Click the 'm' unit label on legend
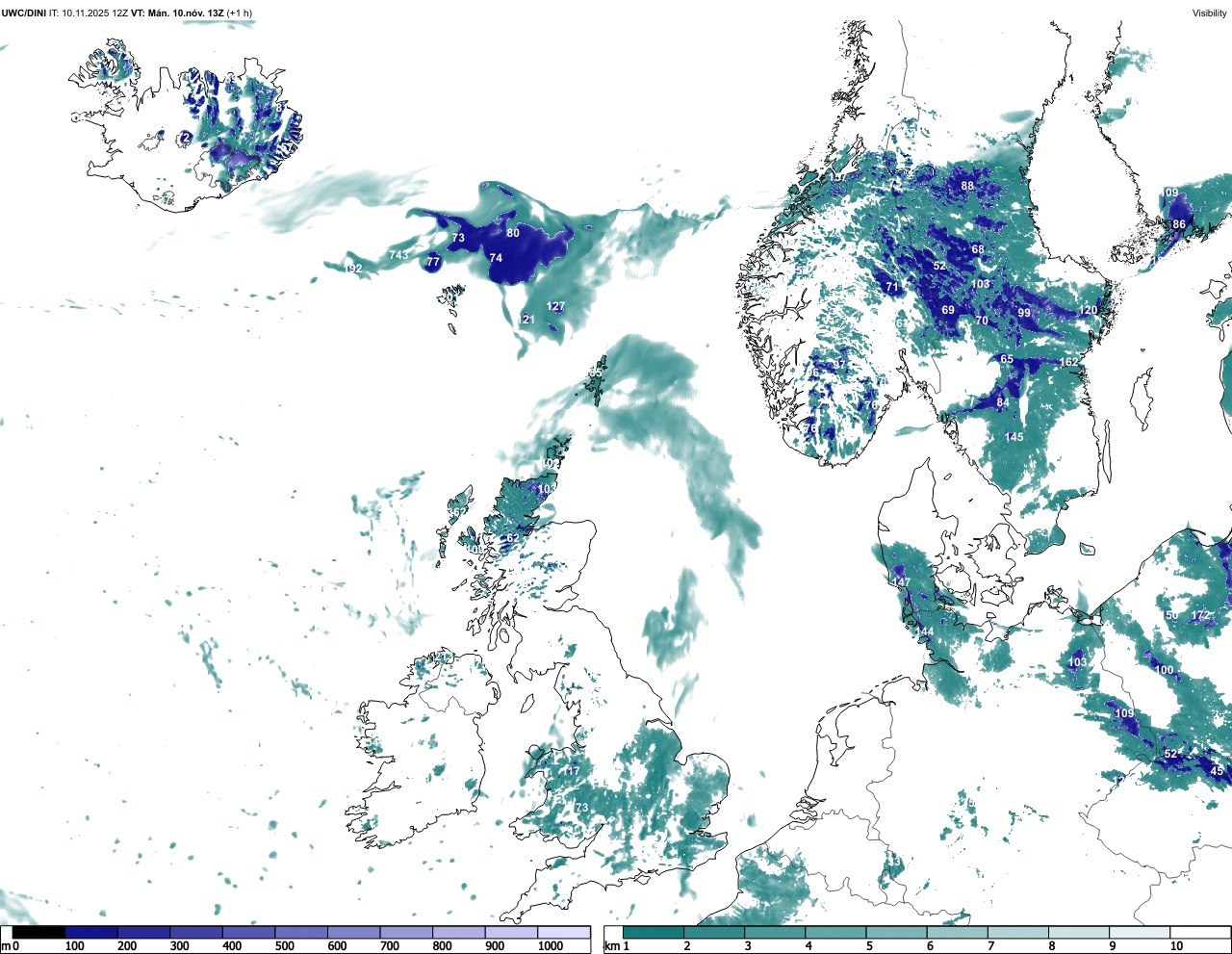The width and height of the screenshot is (1232, 954). (x=6, y=946)
